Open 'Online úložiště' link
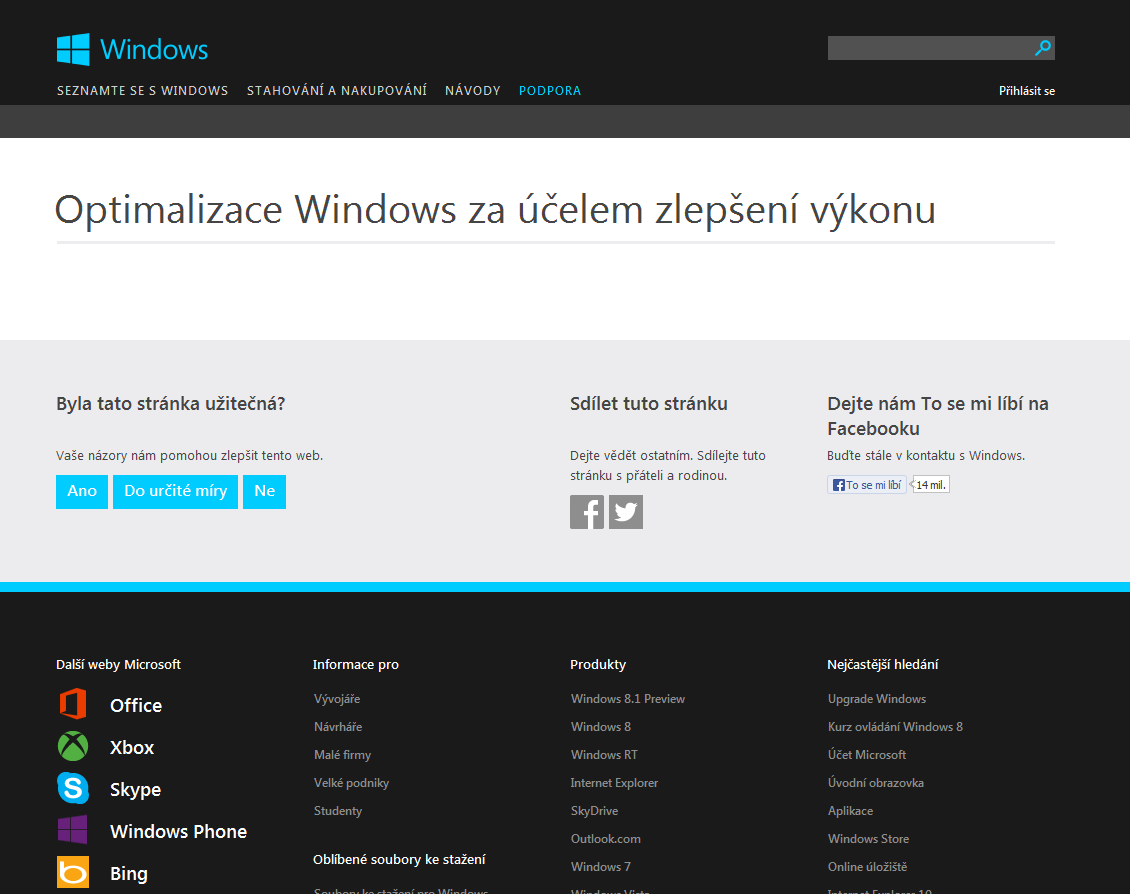Image resolution: width=1130 pixels, height=894 pixels. coord(868,867)
